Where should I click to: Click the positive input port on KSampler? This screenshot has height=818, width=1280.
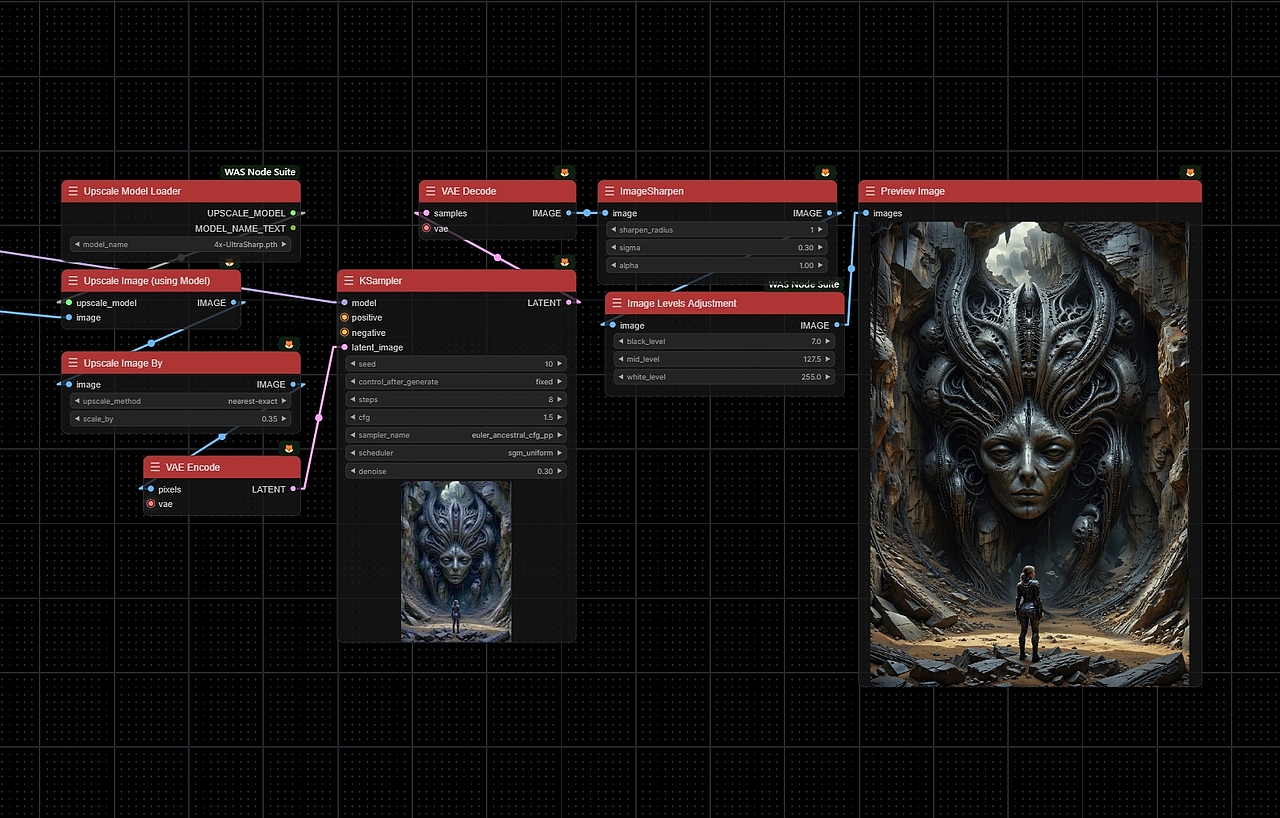click(344, 318)
